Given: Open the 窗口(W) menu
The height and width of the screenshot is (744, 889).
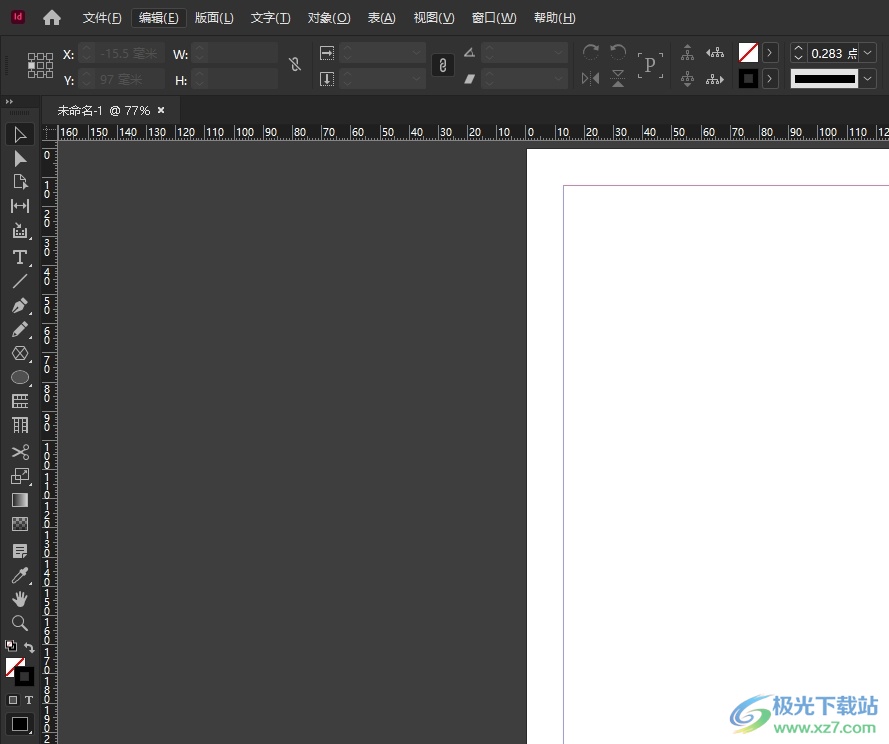Looking at the screenshot, I should (x=494, y=18).
